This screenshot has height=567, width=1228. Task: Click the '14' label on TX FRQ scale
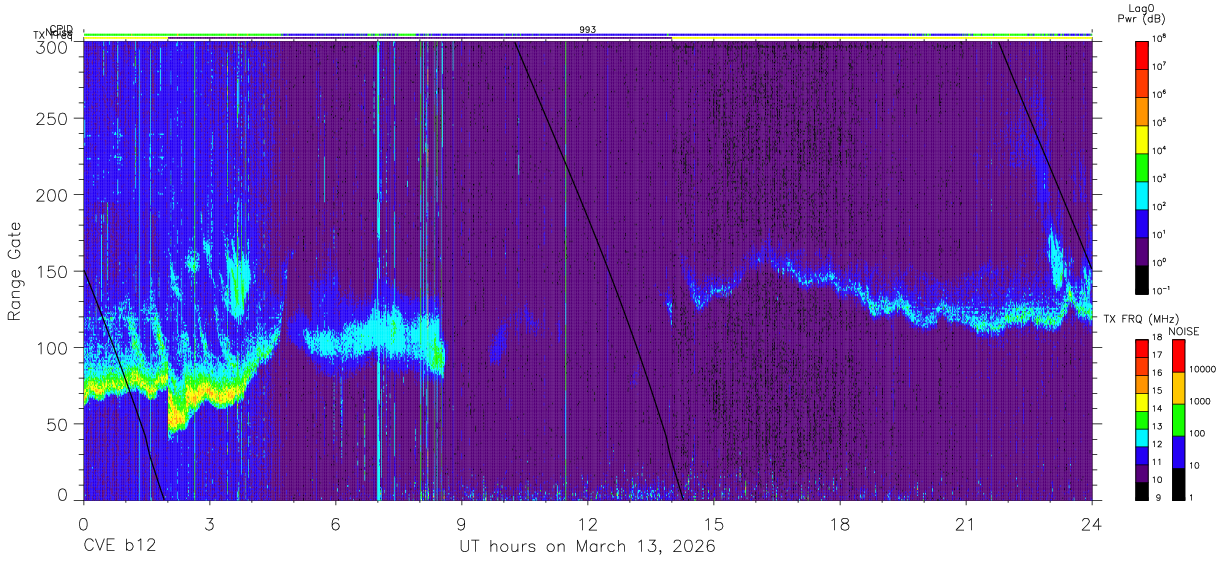1158,409
